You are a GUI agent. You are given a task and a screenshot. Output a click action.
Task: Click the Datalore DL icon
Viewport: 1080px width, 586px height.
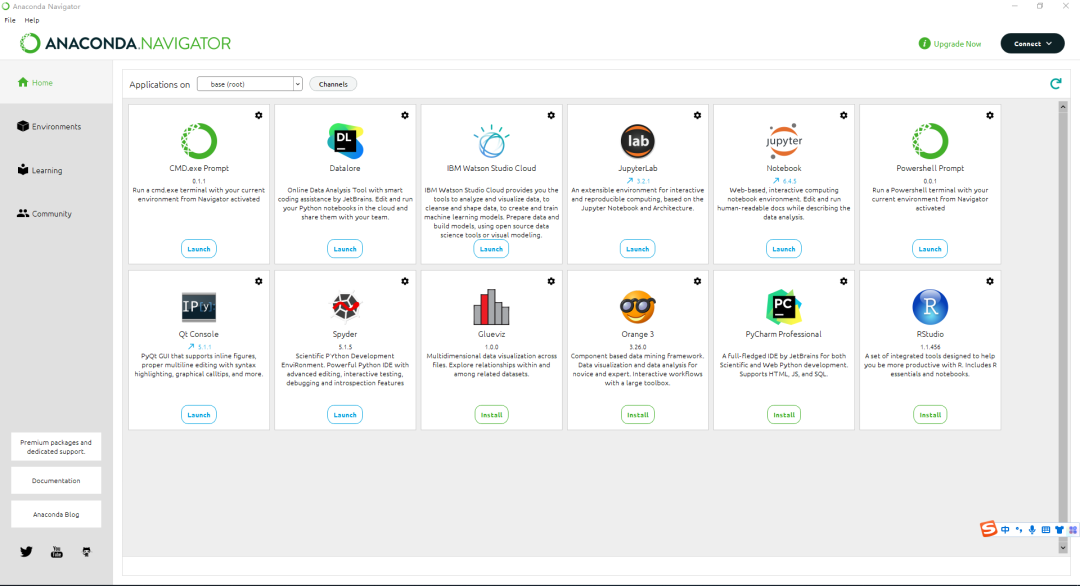point(345,141)
